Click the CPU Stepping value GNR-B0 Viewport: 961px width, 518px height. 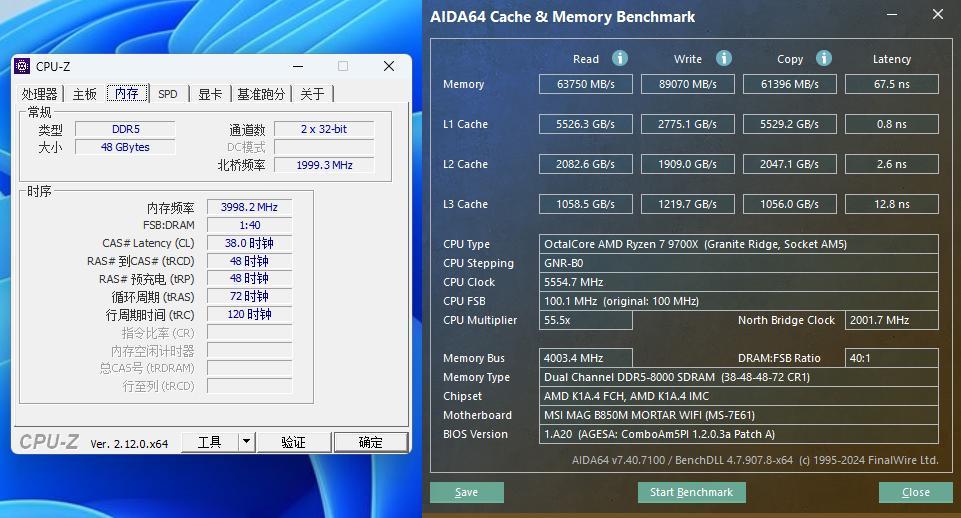click(x=739, y=263)
